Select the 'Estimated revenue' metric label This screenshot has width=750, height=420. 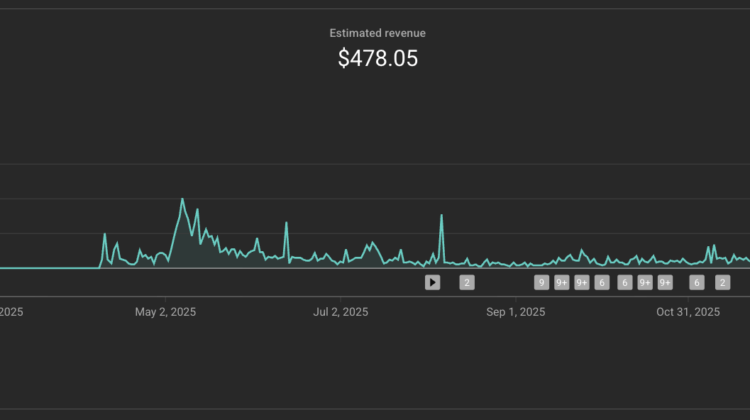377,33
